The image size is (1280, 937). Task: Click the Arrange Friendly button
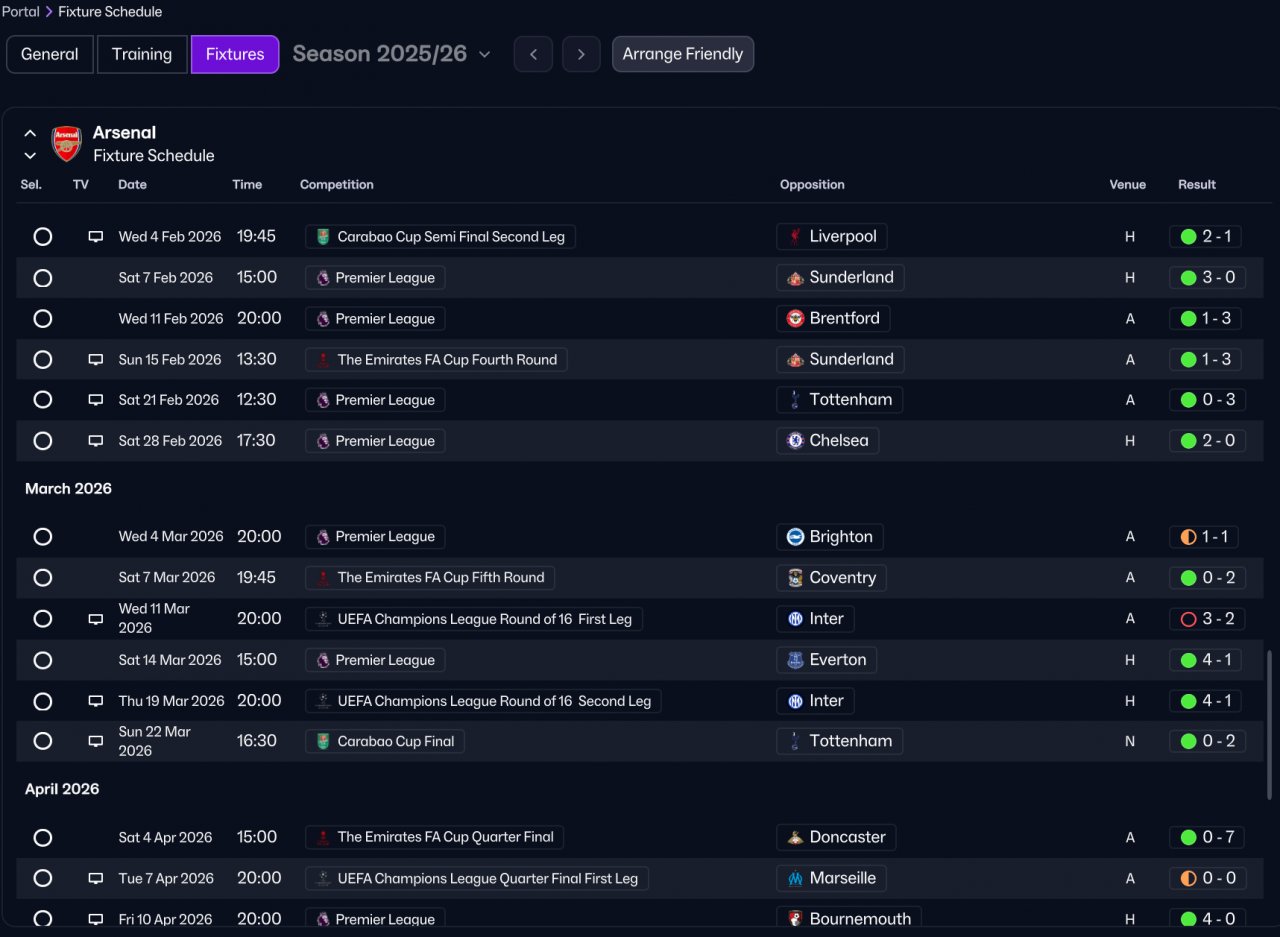click(x=683, y=54)
